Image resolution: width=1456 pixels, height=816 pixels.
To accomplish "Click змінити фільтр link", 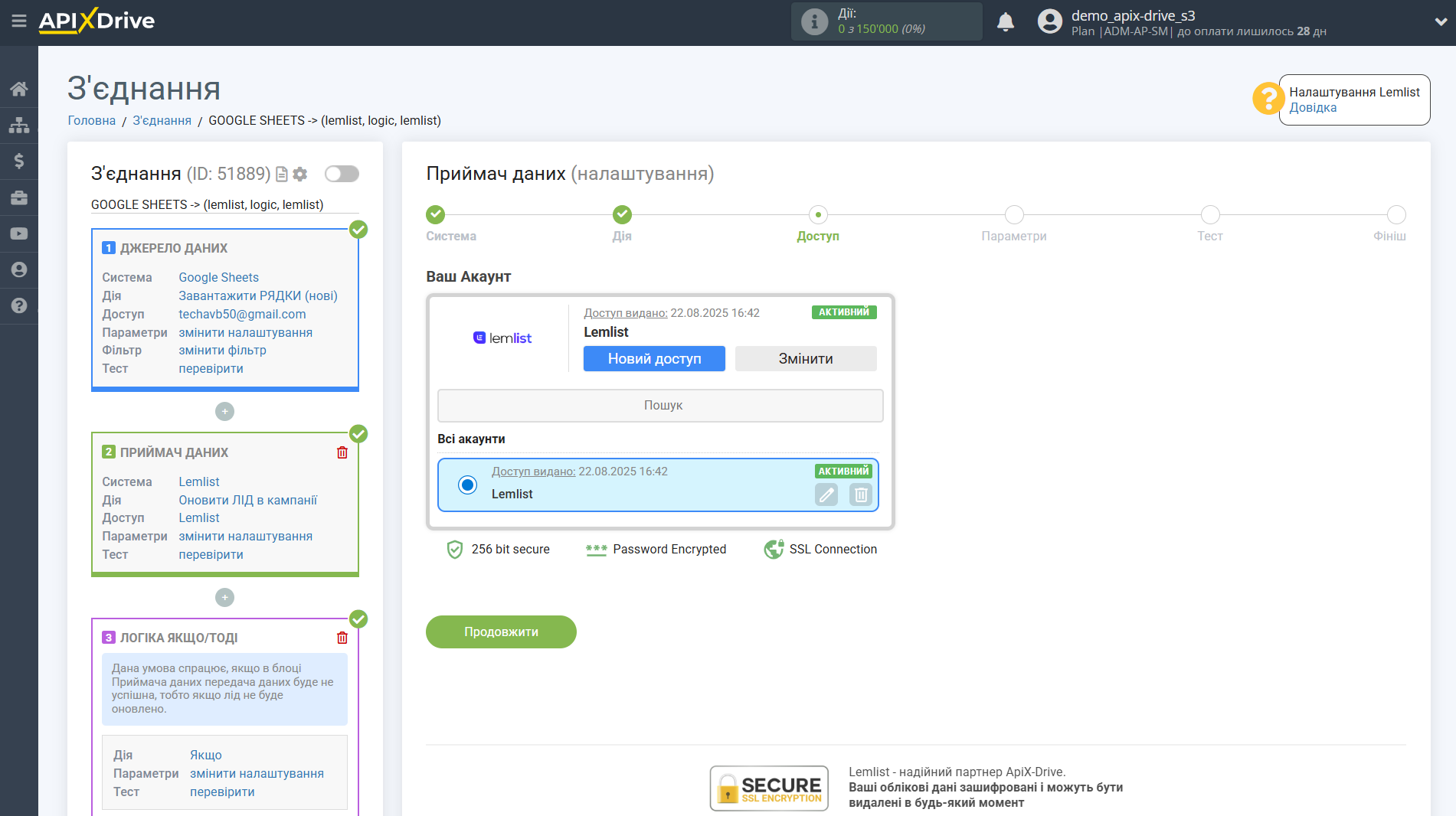I will point(223,350).
